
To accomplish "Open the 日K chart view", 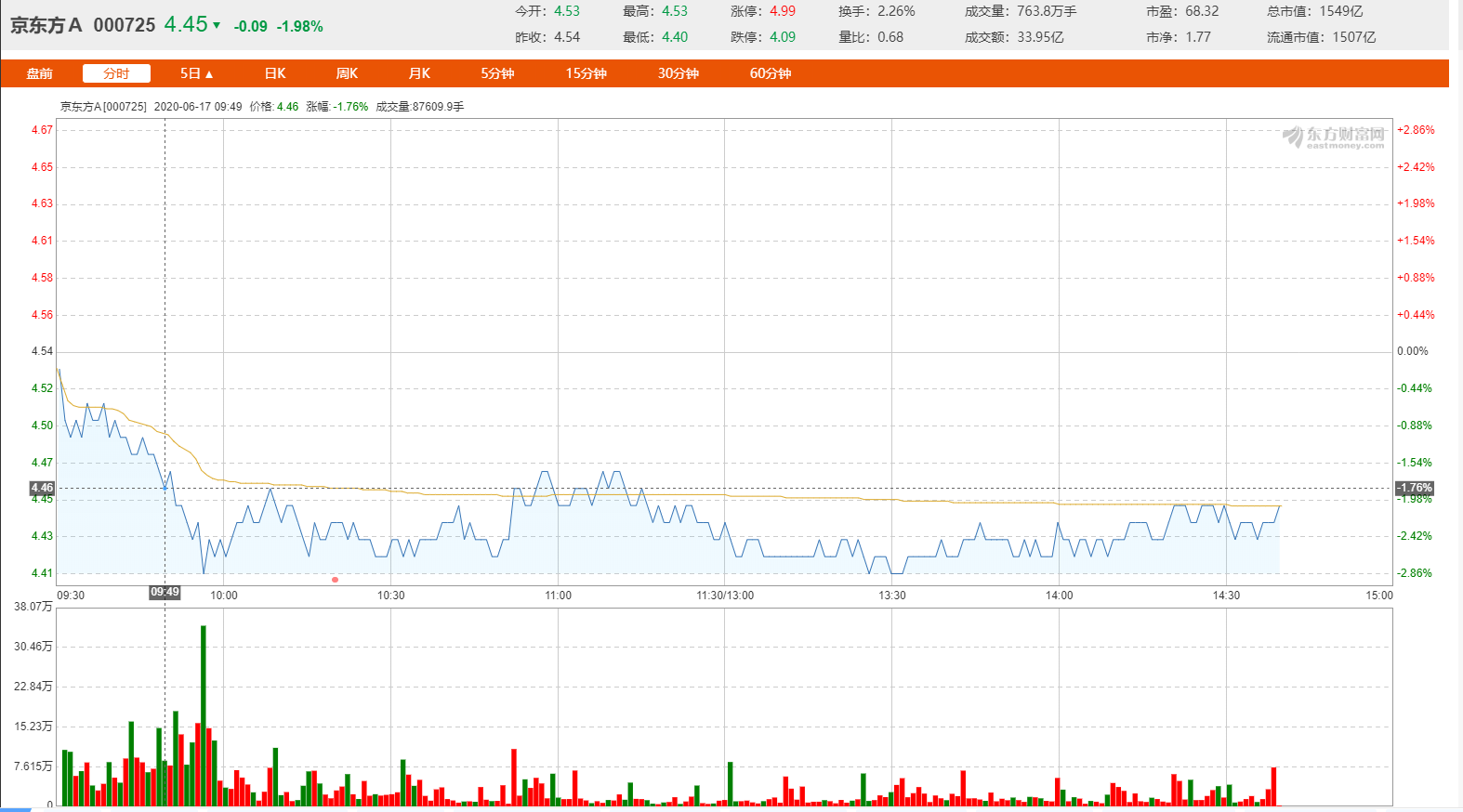I will pyautogui.click(x=275, y=73).
